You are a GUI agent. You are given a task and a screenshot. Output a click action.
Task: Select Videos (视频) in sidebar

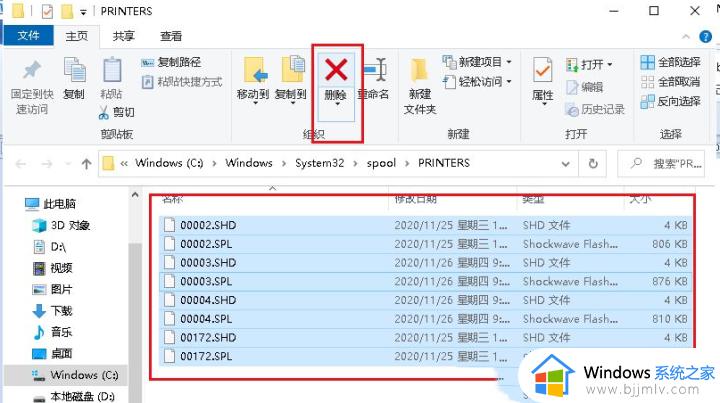[x=53, y=268]
